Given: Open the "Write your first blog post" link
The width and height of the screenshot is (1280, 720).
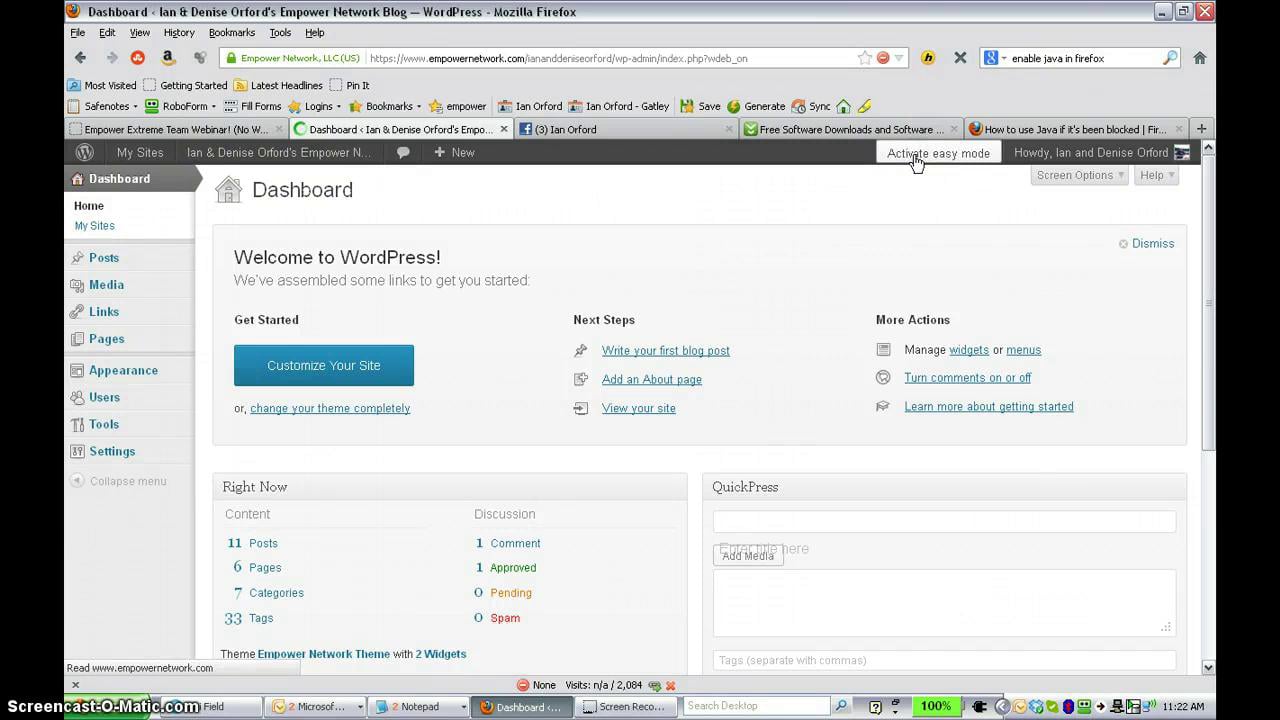Looking at the screenshot, I should tap(666, 351).
